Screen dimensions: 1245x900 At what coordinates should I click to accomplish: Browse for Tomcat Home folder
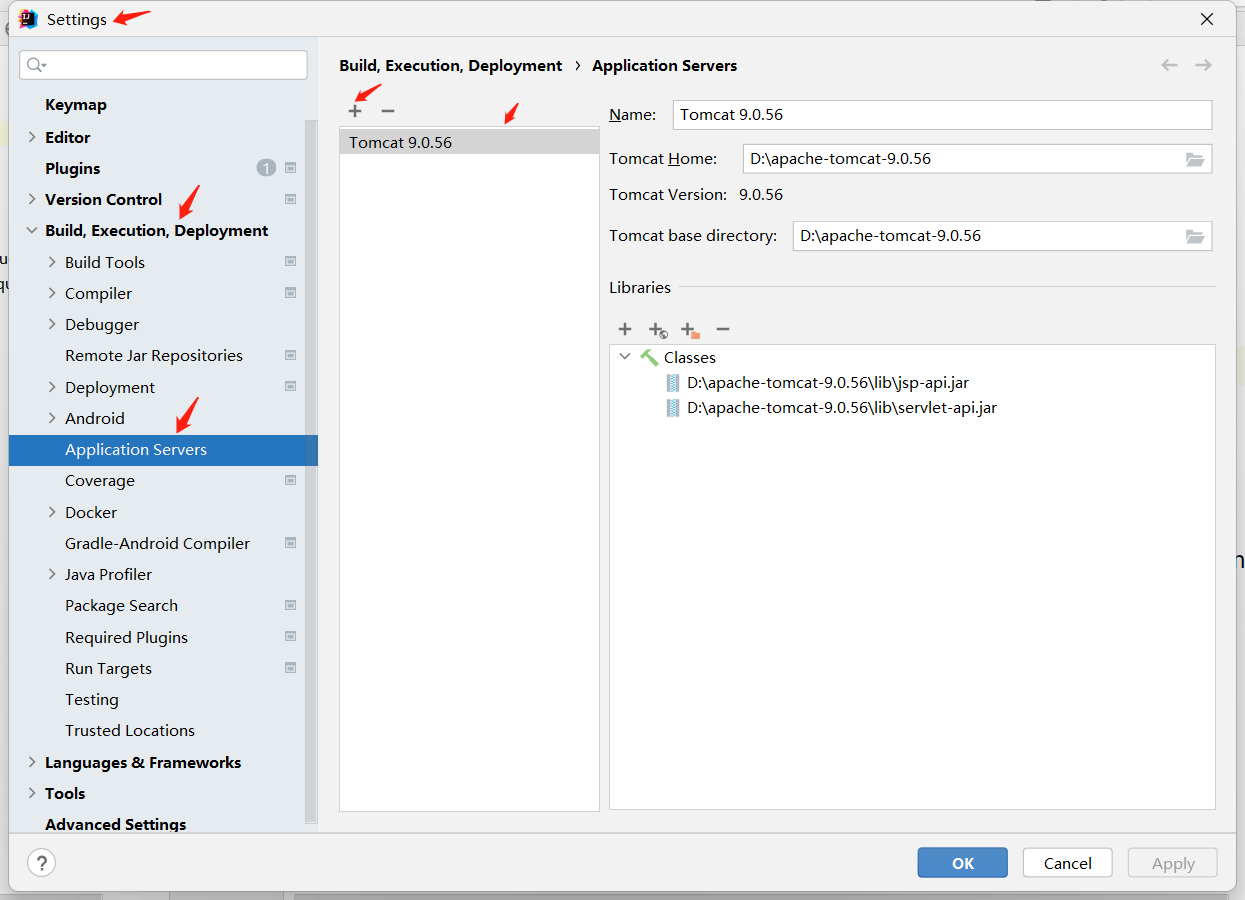1195,159
